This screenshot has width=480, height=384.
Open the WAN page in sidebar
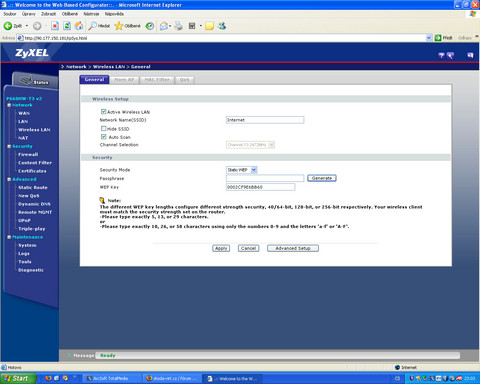click(24, 113)
